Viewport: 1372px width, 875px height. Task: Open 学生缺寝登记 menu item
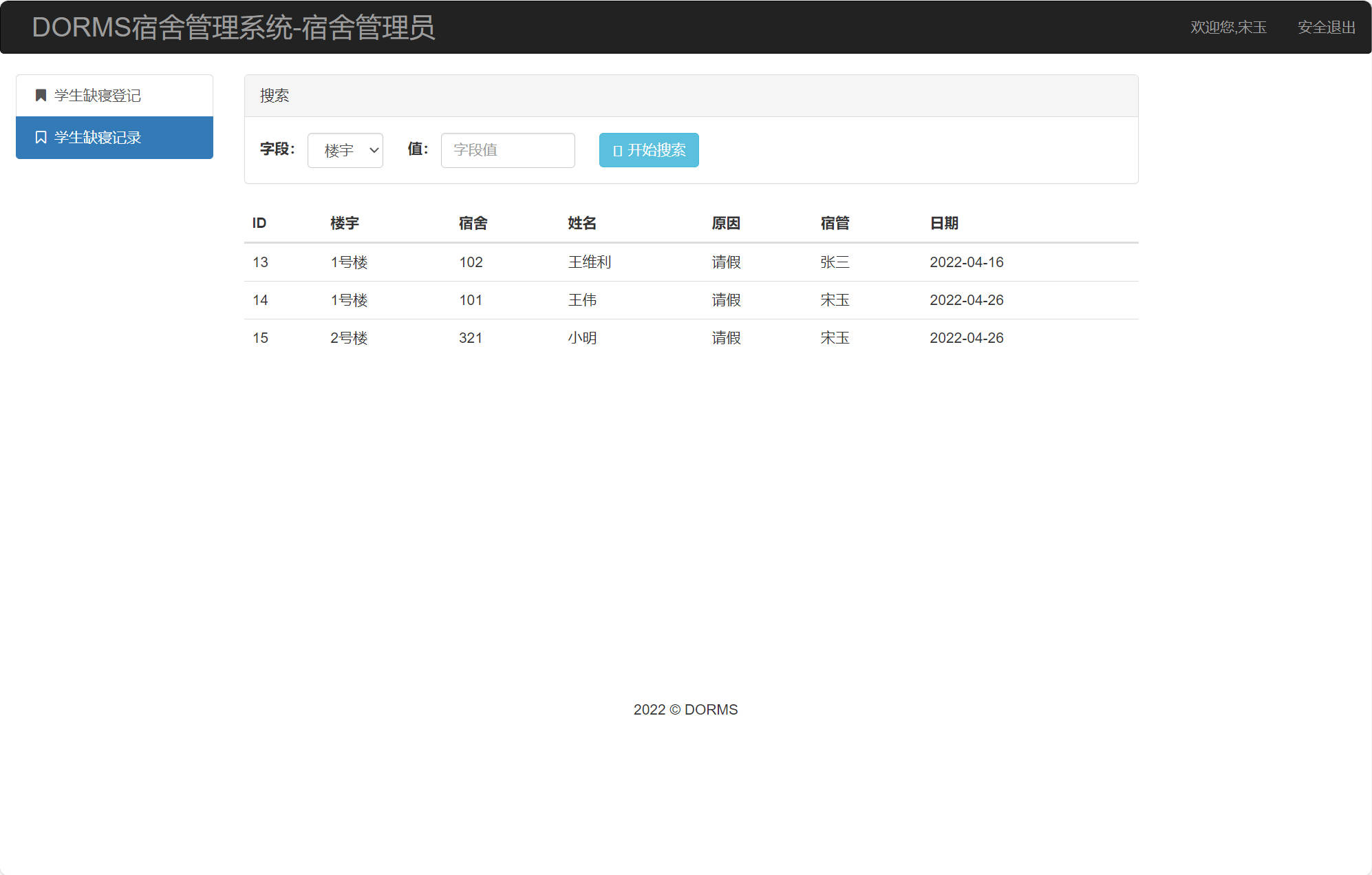pyautogui.click(x=98, y=95)
